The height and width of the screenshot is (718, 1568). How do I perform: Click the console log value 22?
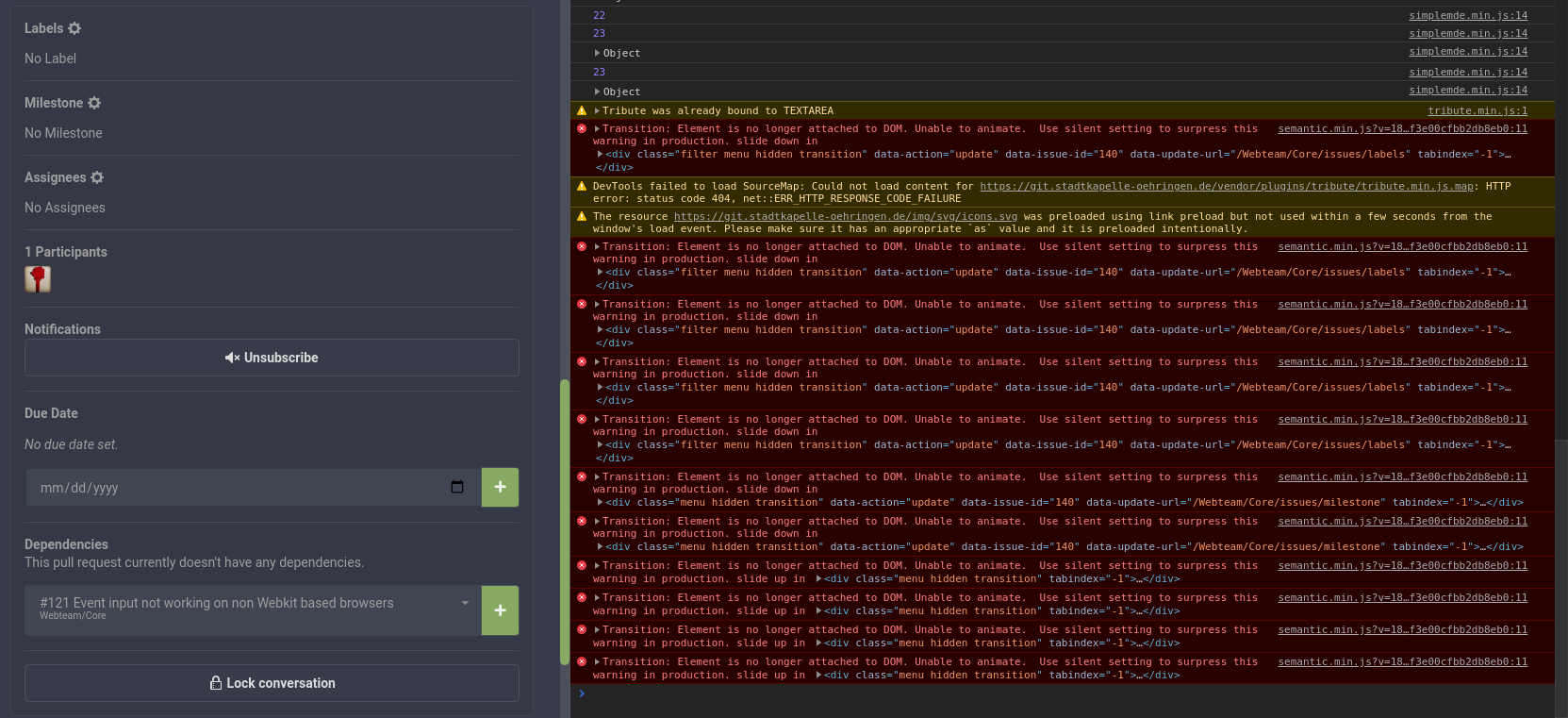600,15
